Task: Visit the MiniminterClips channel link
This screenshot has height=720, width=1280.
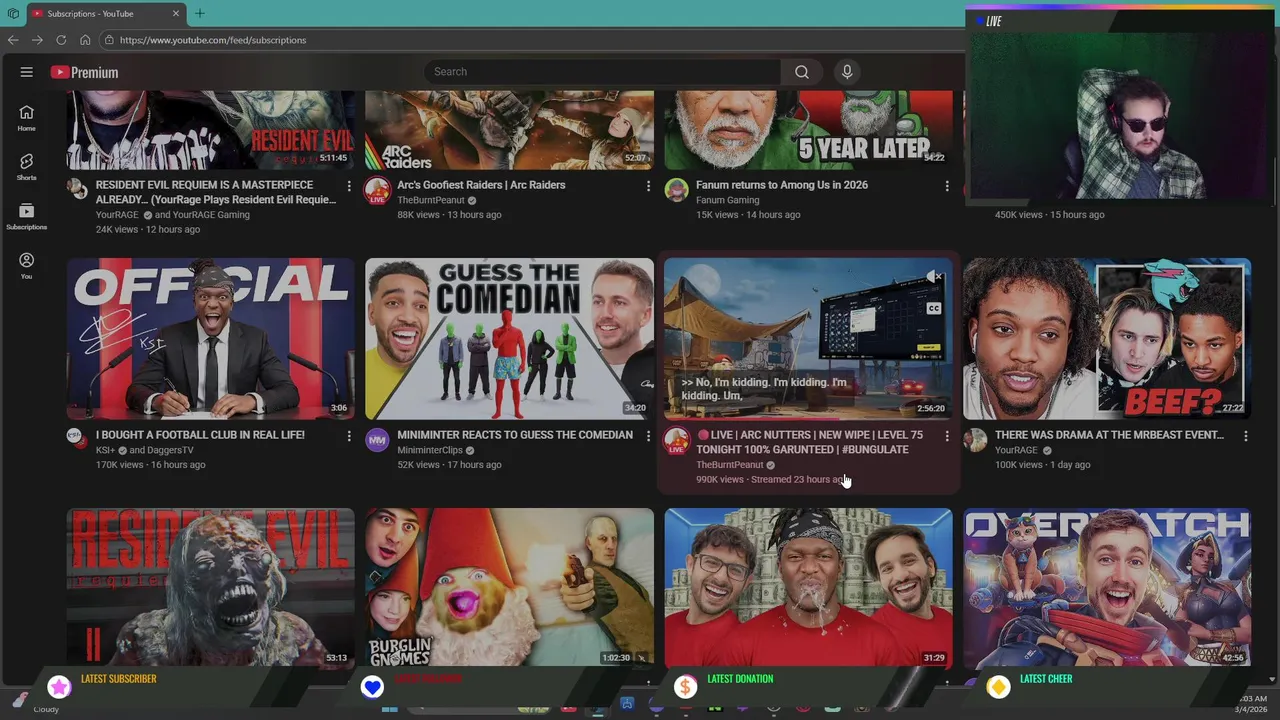Action: 430,450
